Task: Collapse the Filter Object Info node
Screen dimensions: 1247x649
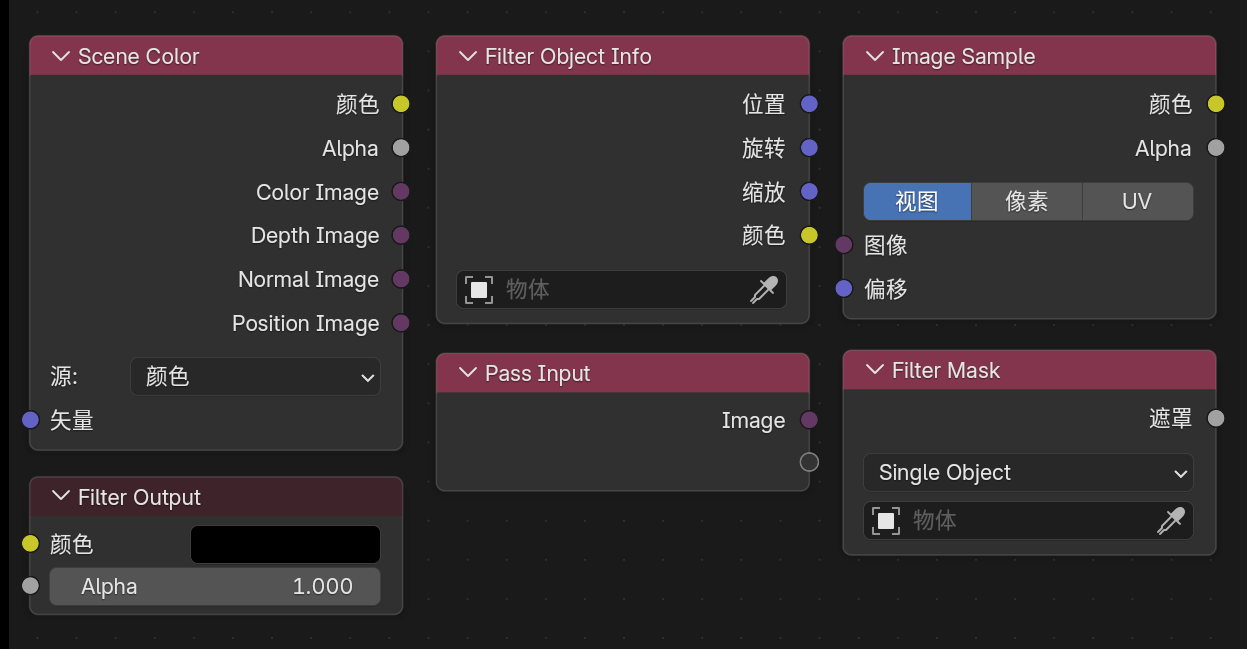Action: (468, 56)
